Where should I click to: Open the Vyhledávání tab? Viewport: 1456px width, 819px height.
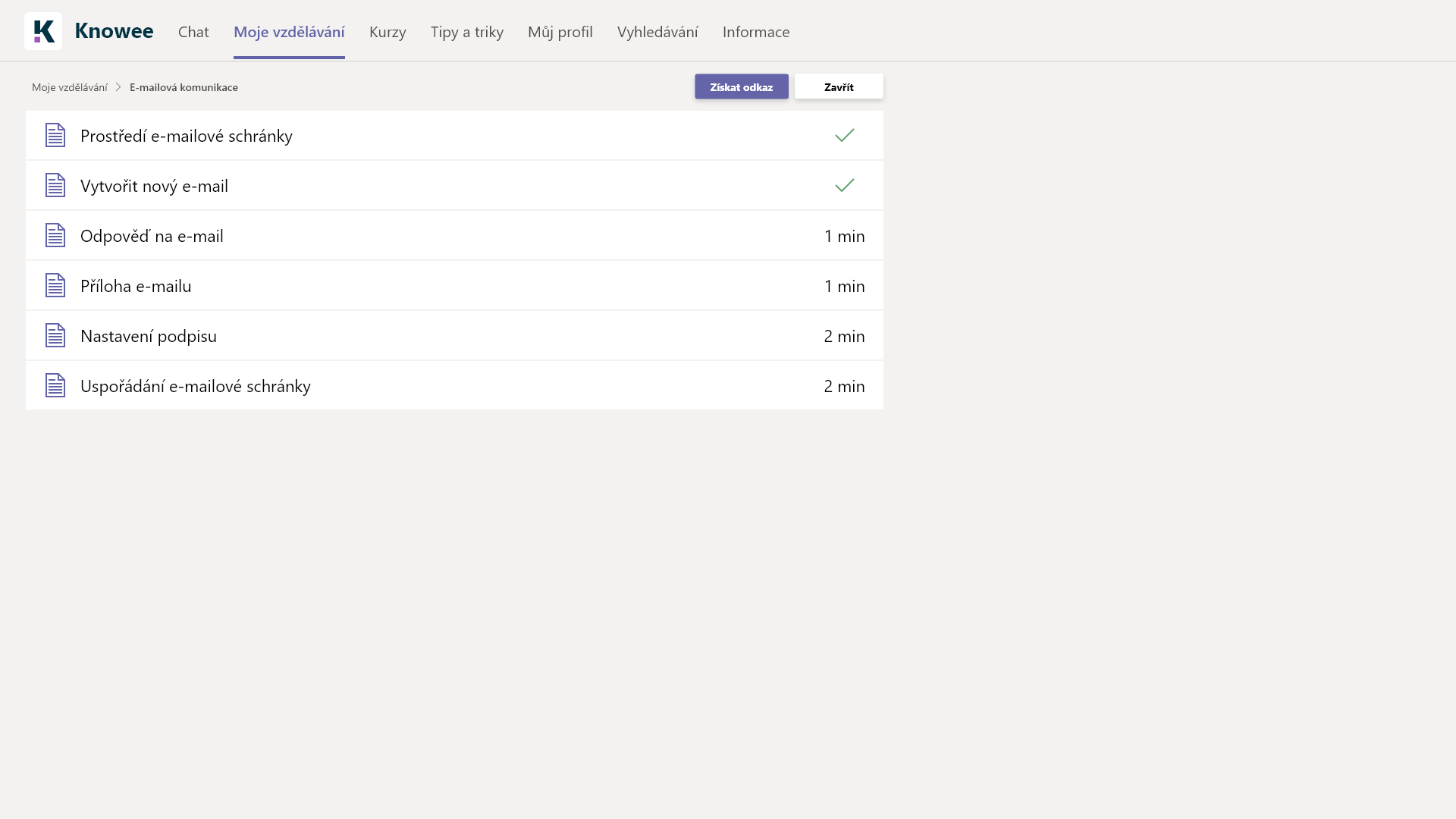click(657, 32)
